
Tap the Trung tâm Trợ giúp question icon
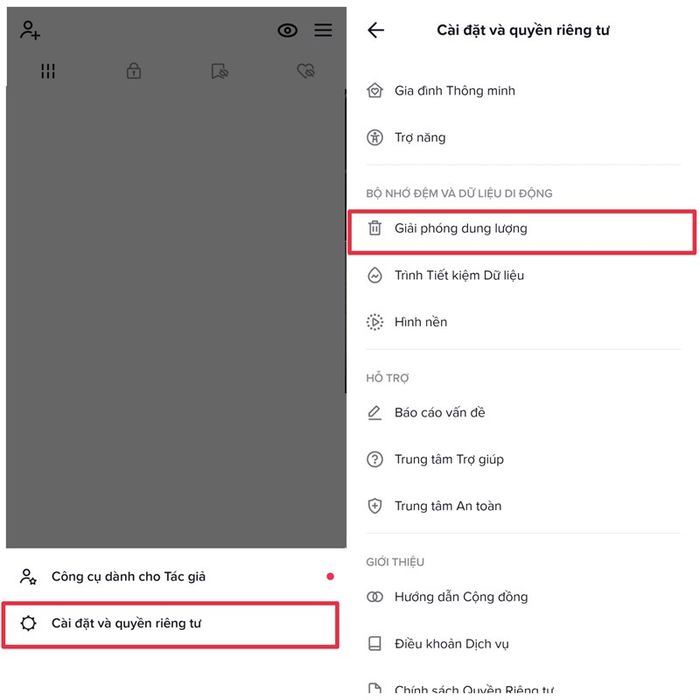click(x=375, y=459)
